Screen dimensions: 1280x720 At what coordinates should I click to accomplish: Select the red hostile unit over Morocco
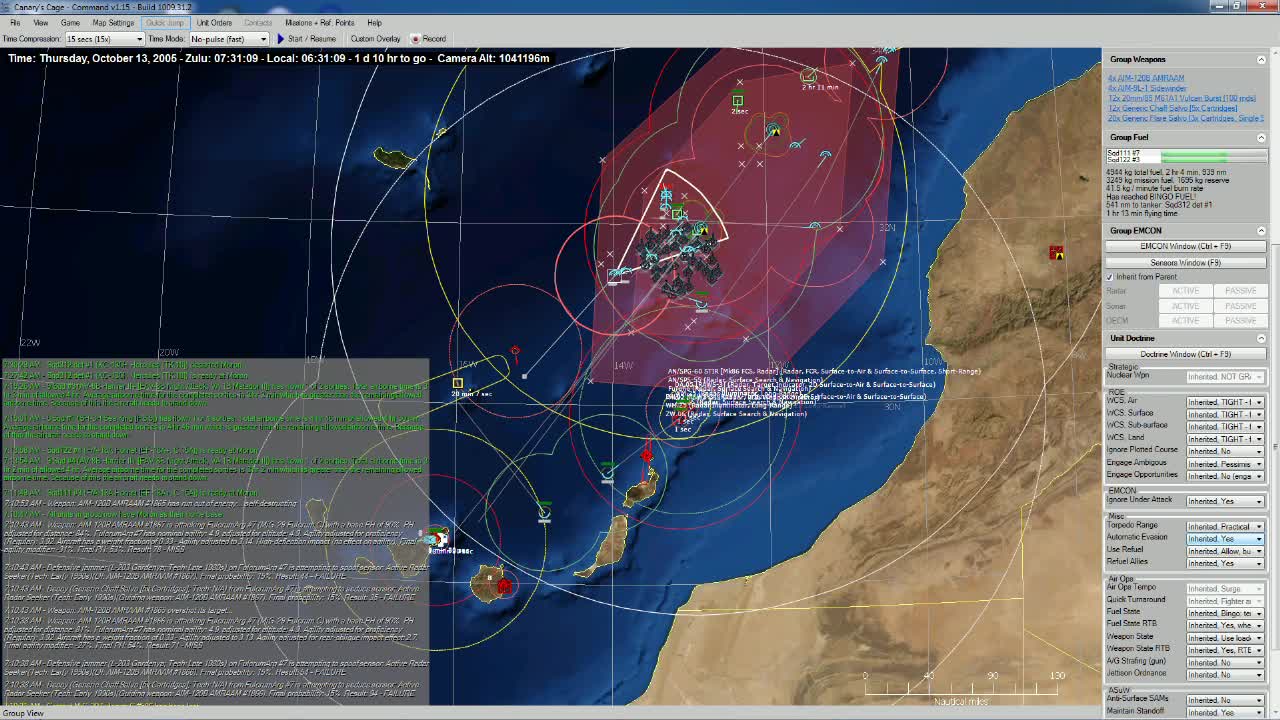click(x=1056, y=253)
